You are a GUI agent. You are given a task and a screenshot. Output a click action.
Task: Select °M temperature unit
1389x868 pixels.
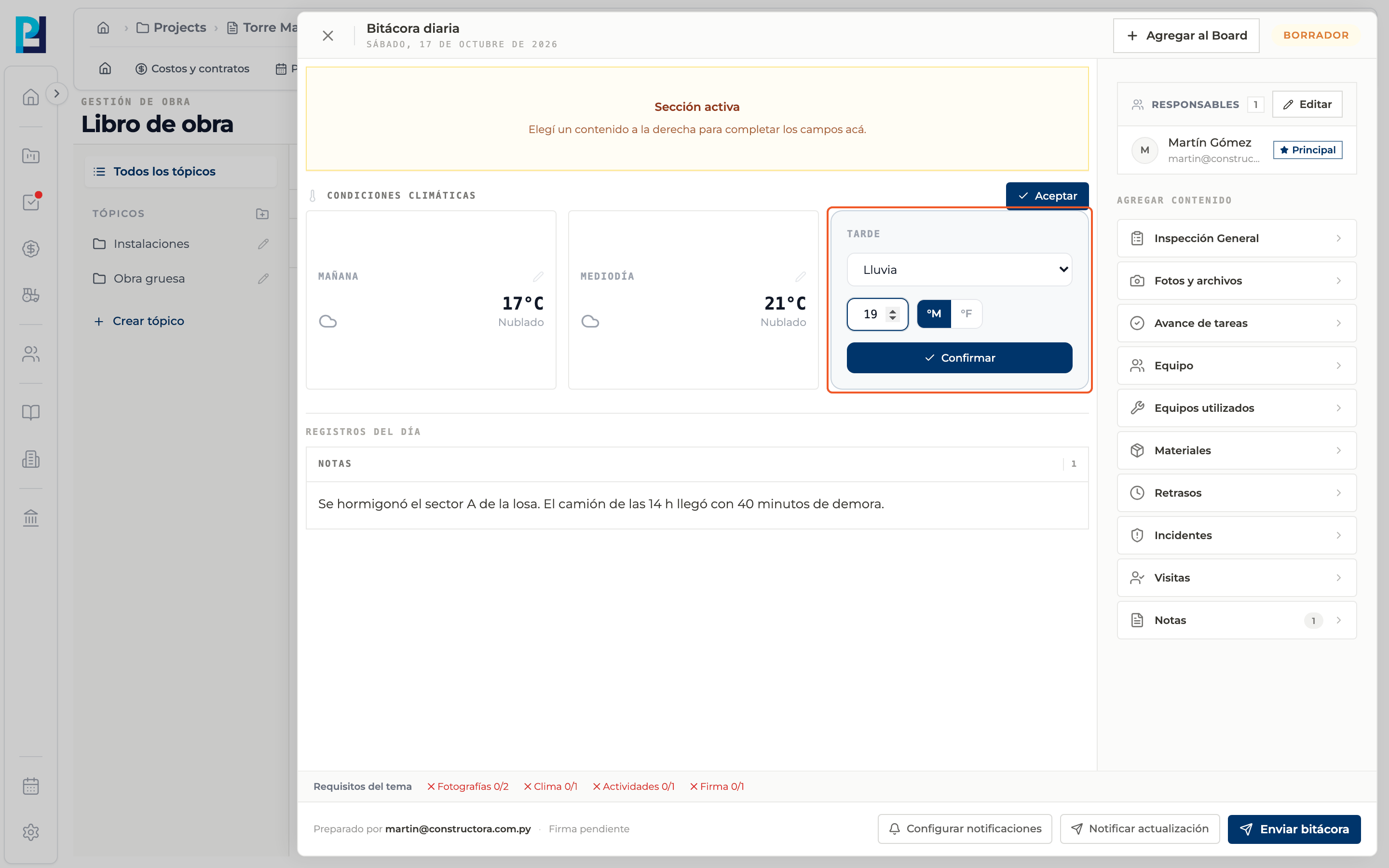[934, 314]
